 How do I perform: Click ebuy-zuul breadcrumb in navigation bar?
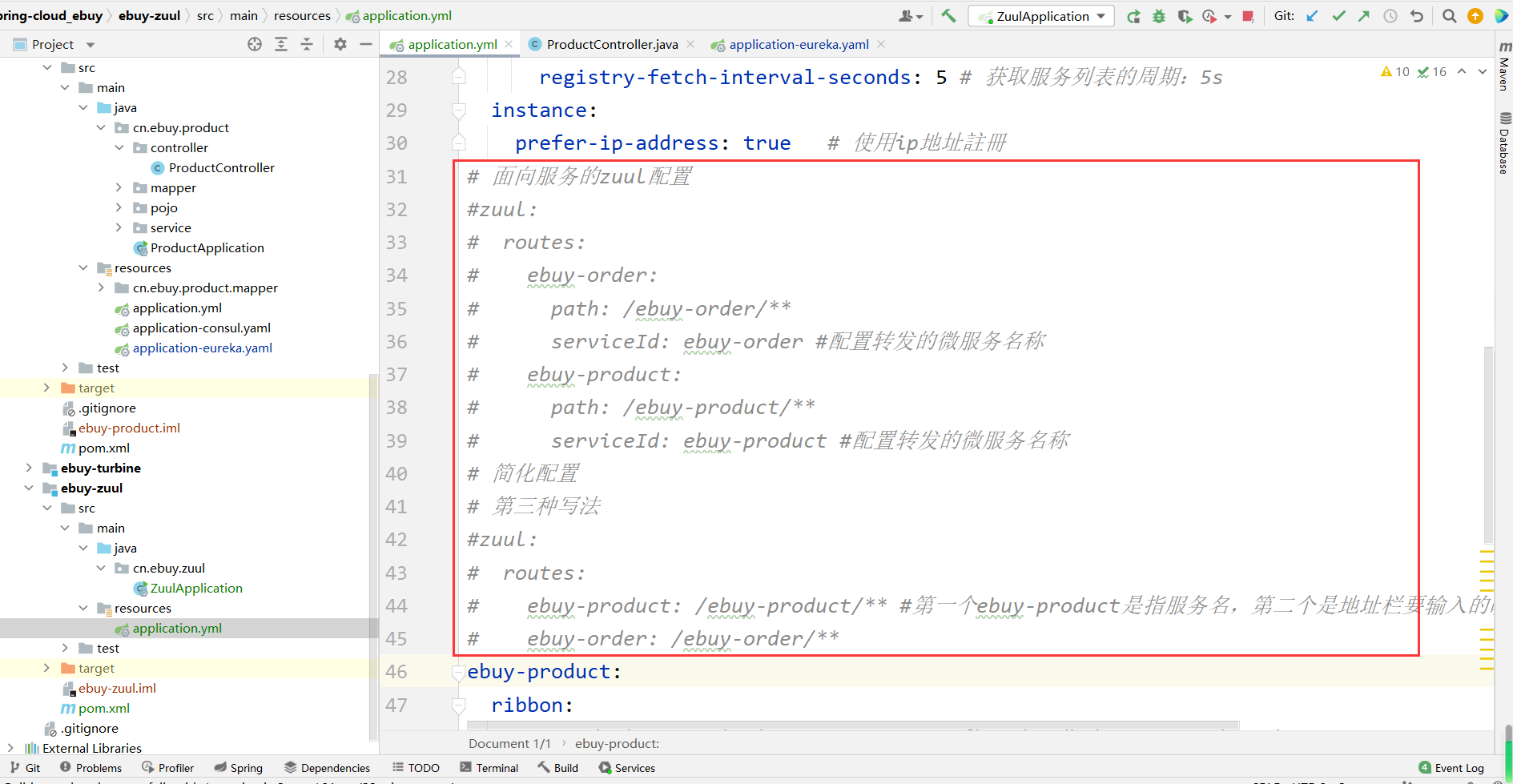(149, 15)
